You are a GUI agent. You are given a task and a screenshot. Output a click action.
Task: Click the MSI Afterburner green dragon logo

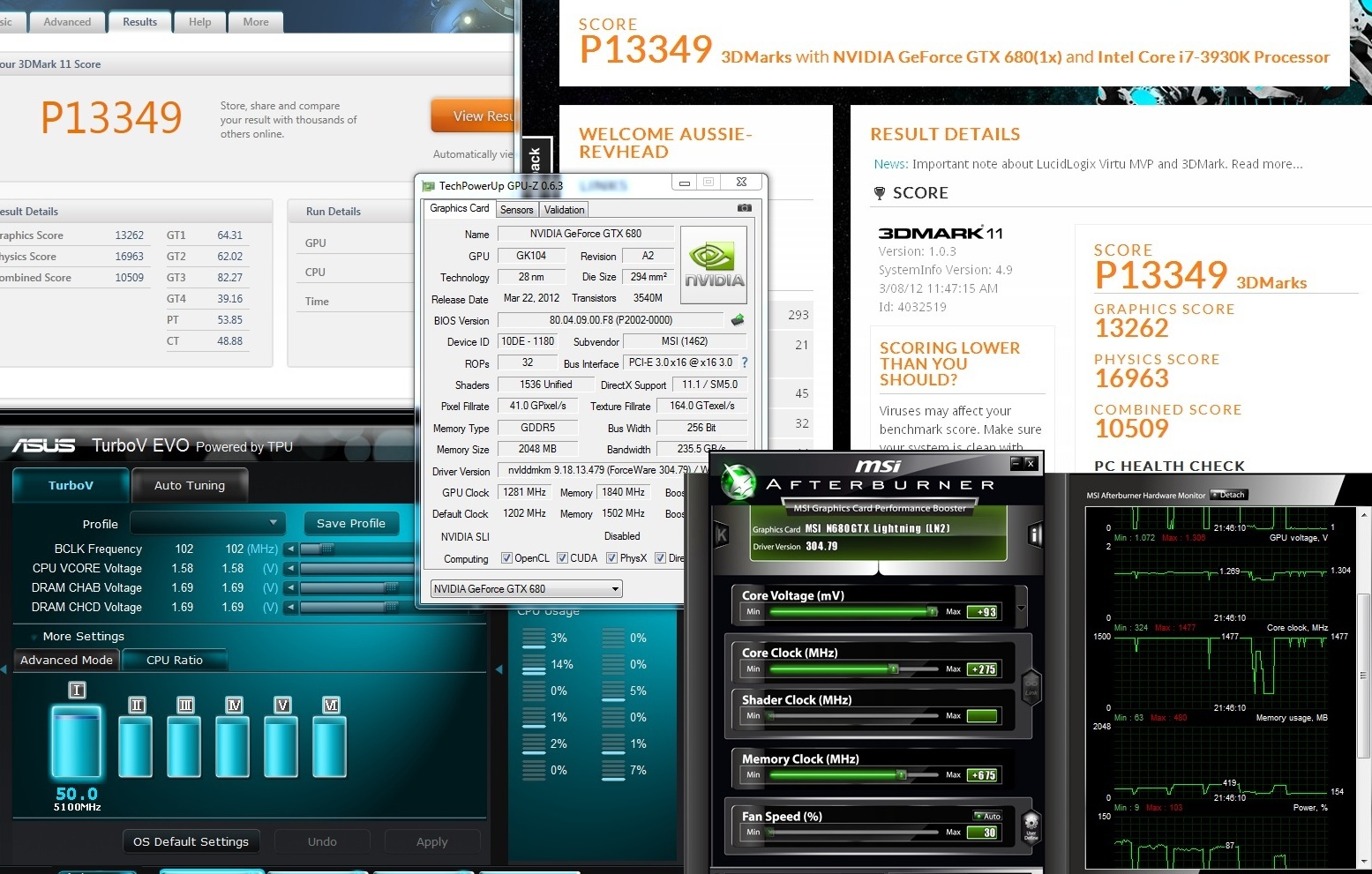(739, 482)
